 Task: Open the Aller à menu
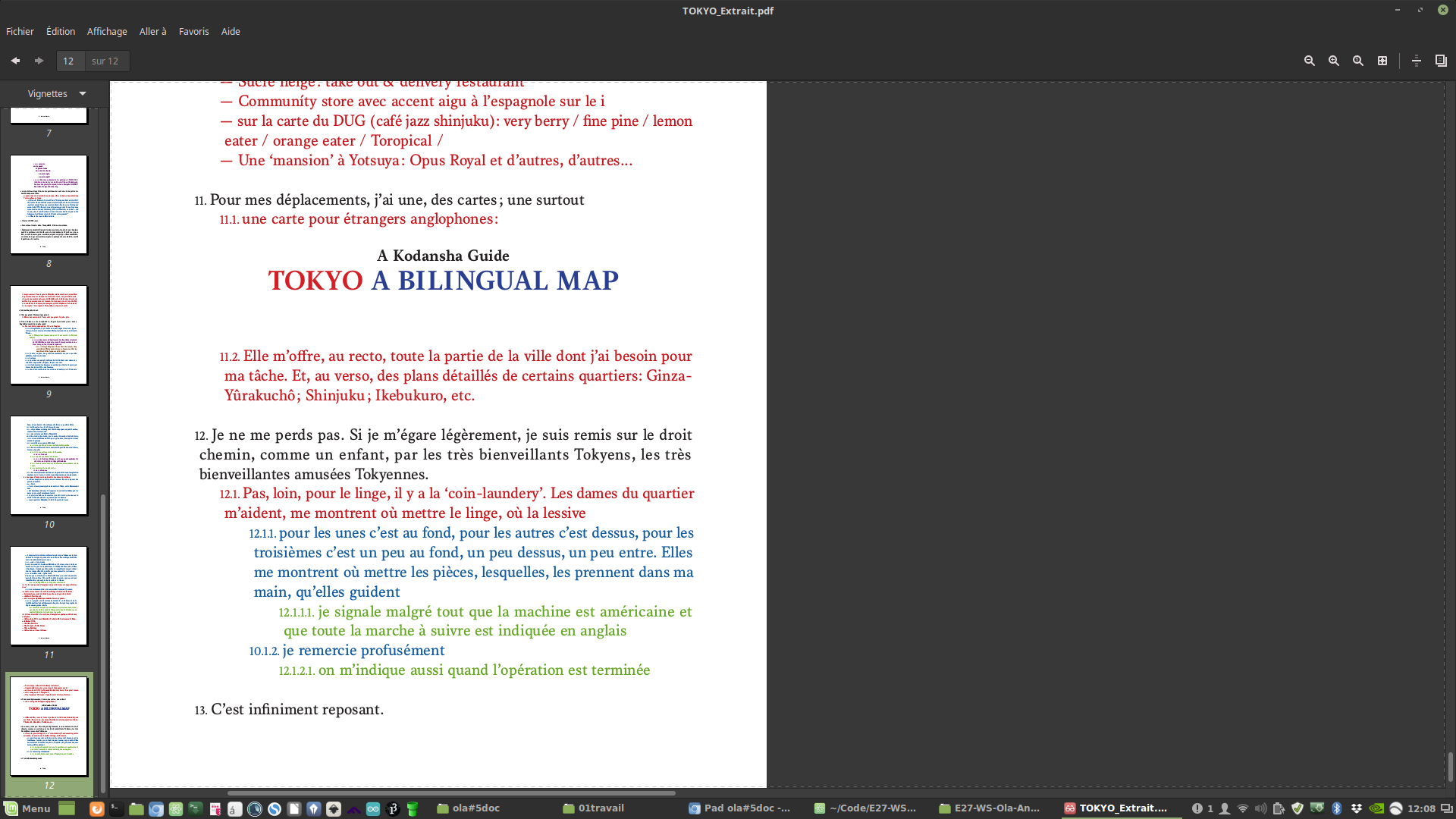[x=152, y=31]
